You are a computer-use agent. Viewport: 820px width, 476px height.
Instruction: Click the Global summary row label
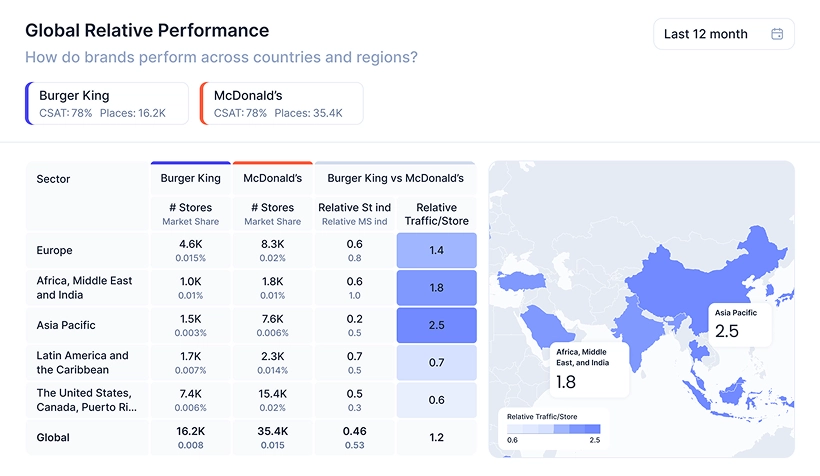55,437
